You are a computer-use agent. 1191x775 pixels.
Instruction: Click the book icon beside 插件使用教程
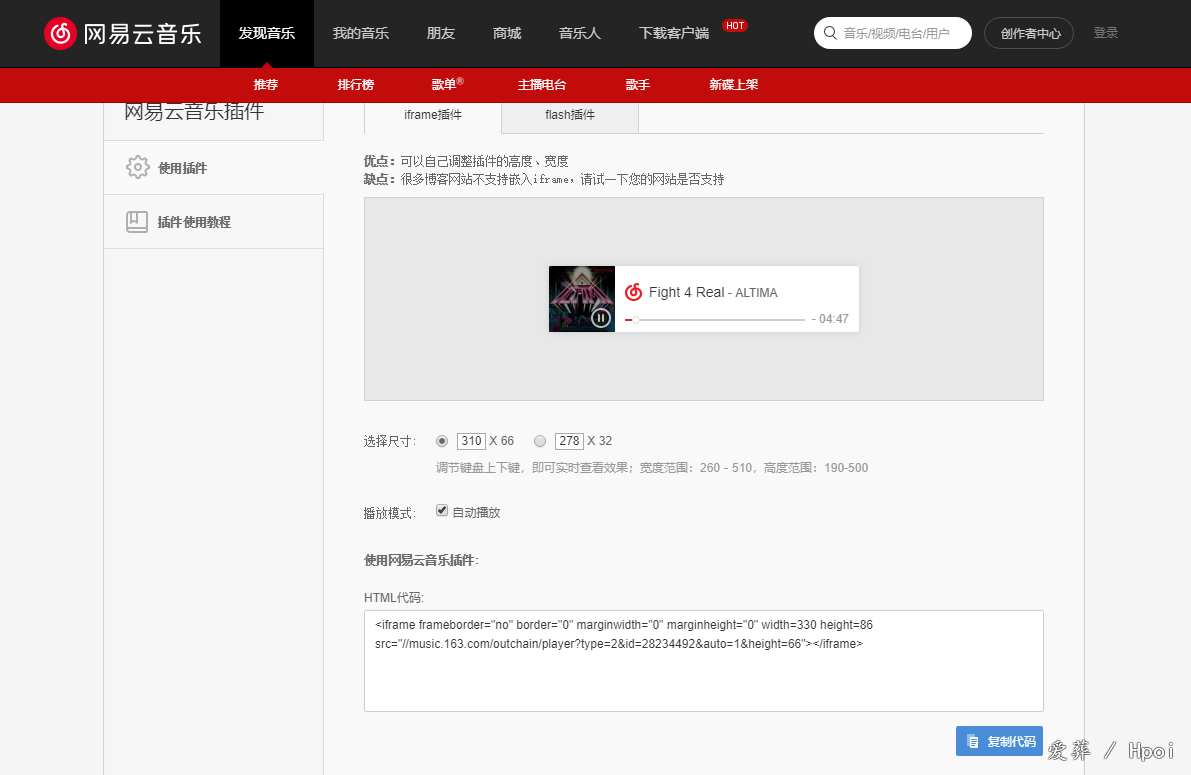pos(139,221)
